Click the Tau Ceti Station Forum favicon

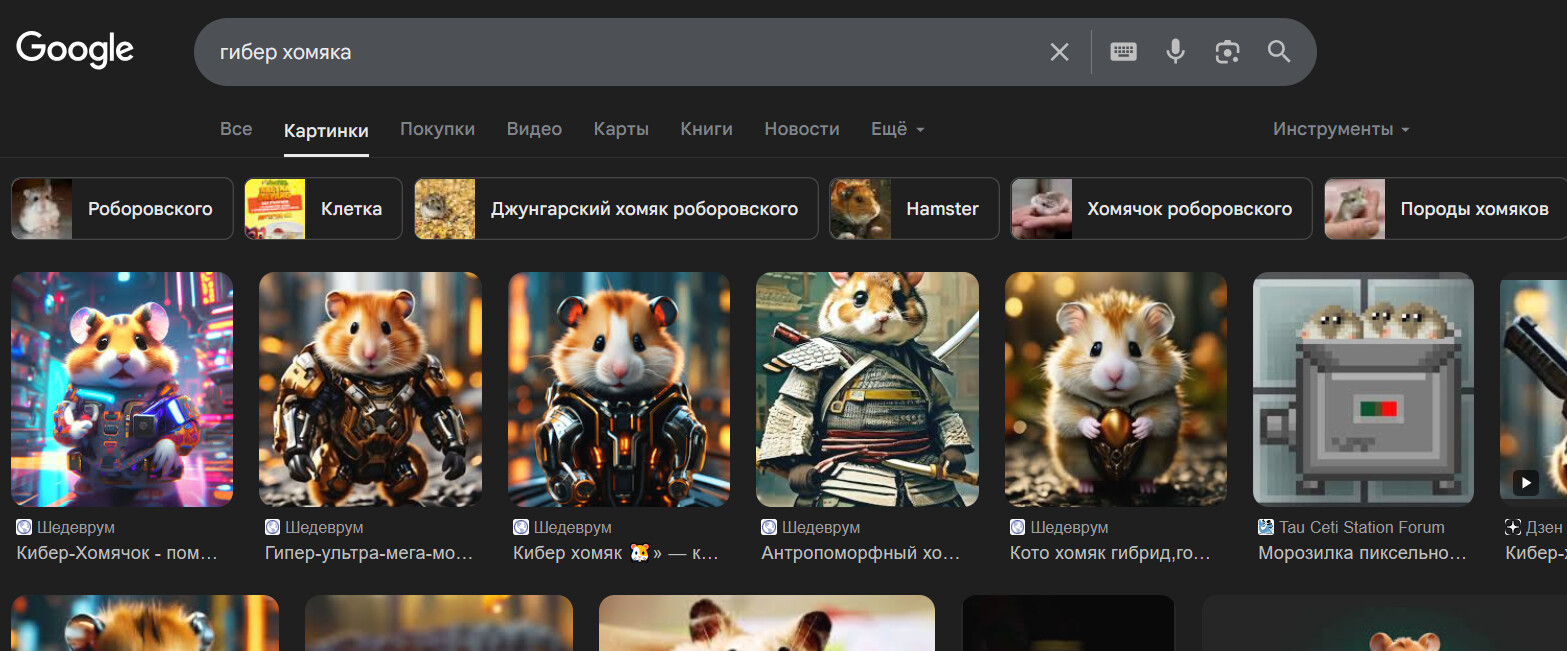pyautogui.click(x=1266, y=527)
